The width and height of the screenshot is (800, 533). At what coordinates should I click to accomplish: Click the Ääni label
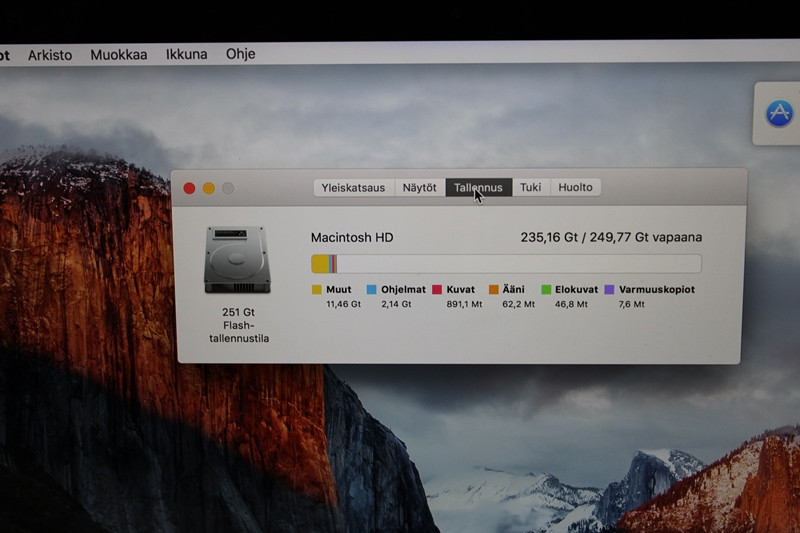point(513,289)
